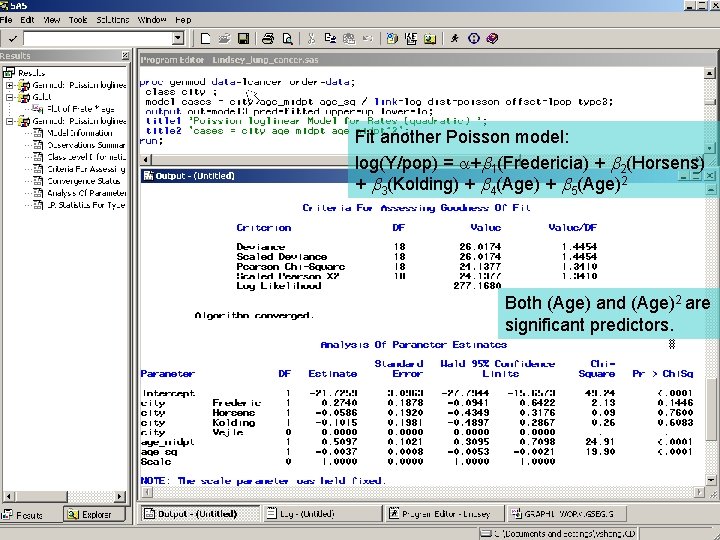The width and height of the screenshot is (720, 540).
Task: Click Output window down scroll arrow
Action: (711, 480)
